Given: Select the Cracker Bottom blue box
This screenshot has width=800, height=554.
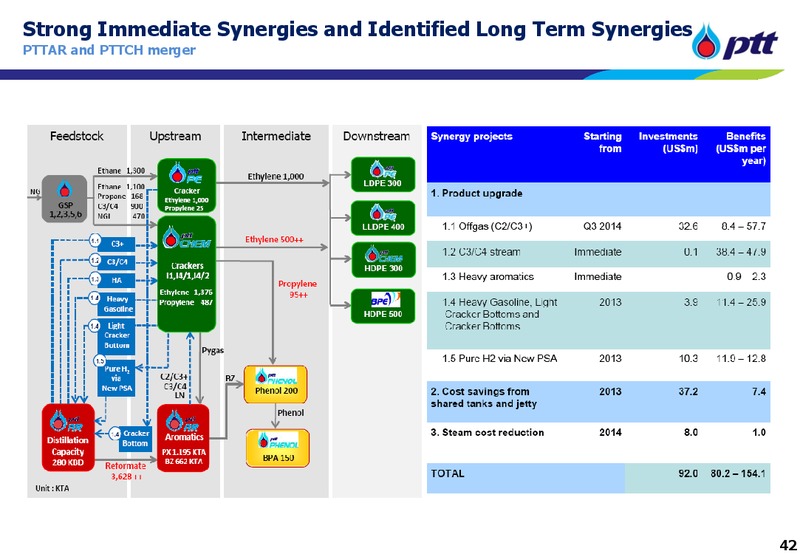Looking at the screenshot, I should click(x=135, y=438).
